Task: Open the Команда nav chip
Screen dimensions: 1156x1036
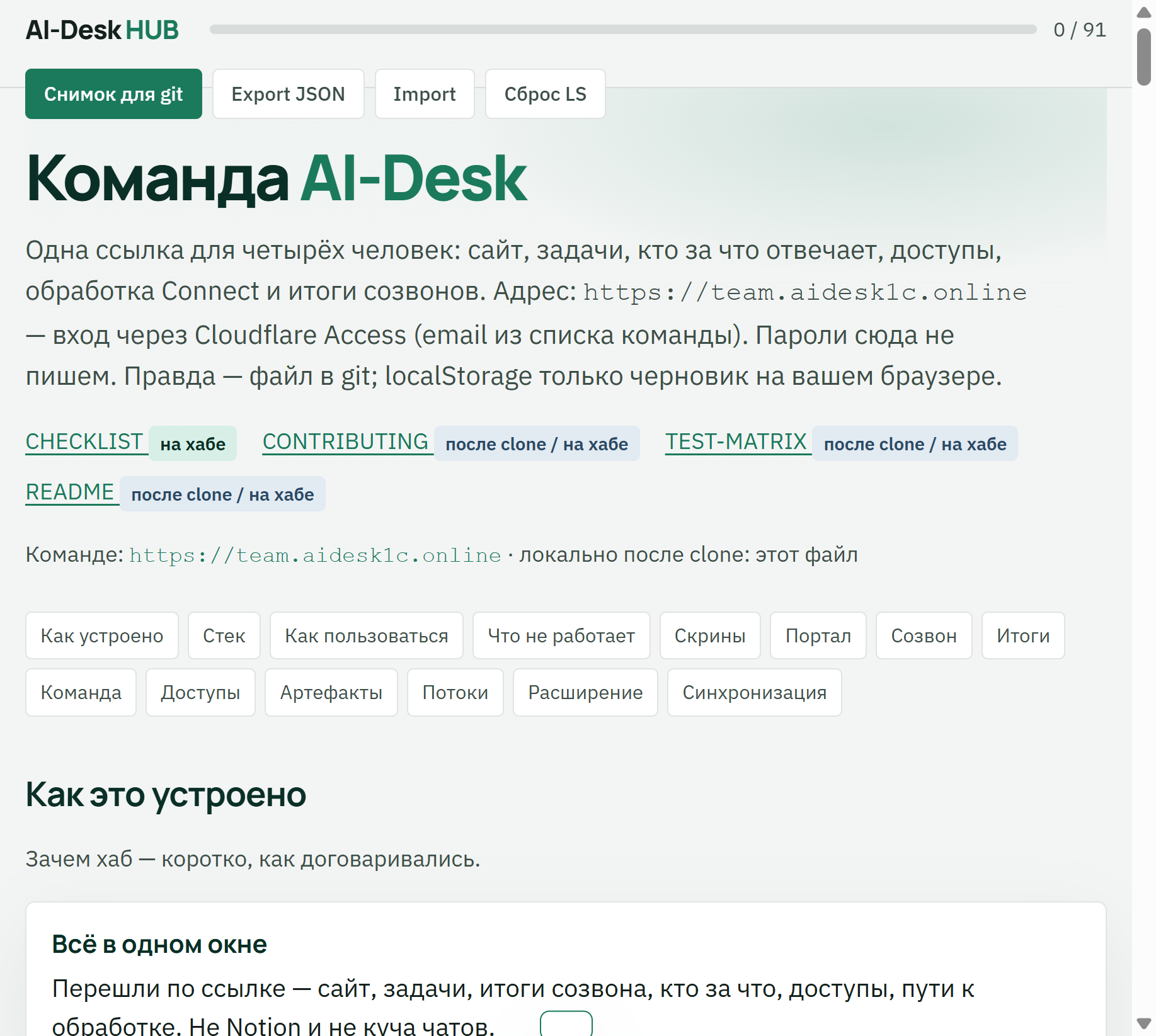Action: tap(81, 693)
